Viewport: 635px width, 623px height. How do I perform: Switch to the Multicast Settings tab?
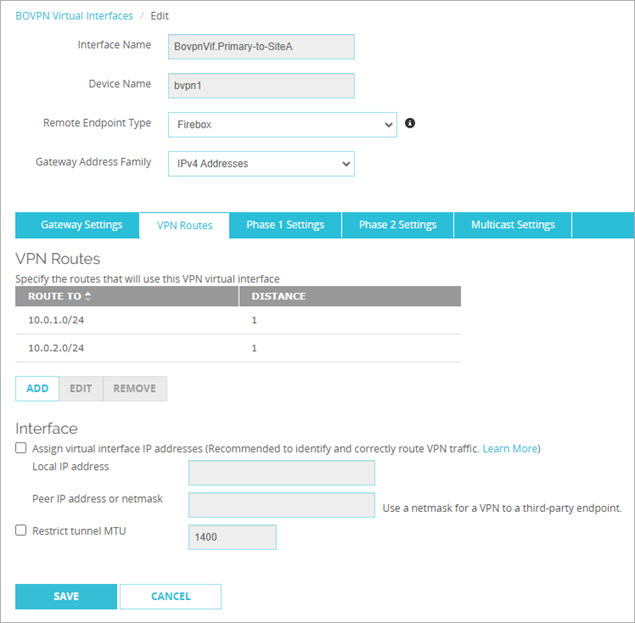[x=513, y=225]
